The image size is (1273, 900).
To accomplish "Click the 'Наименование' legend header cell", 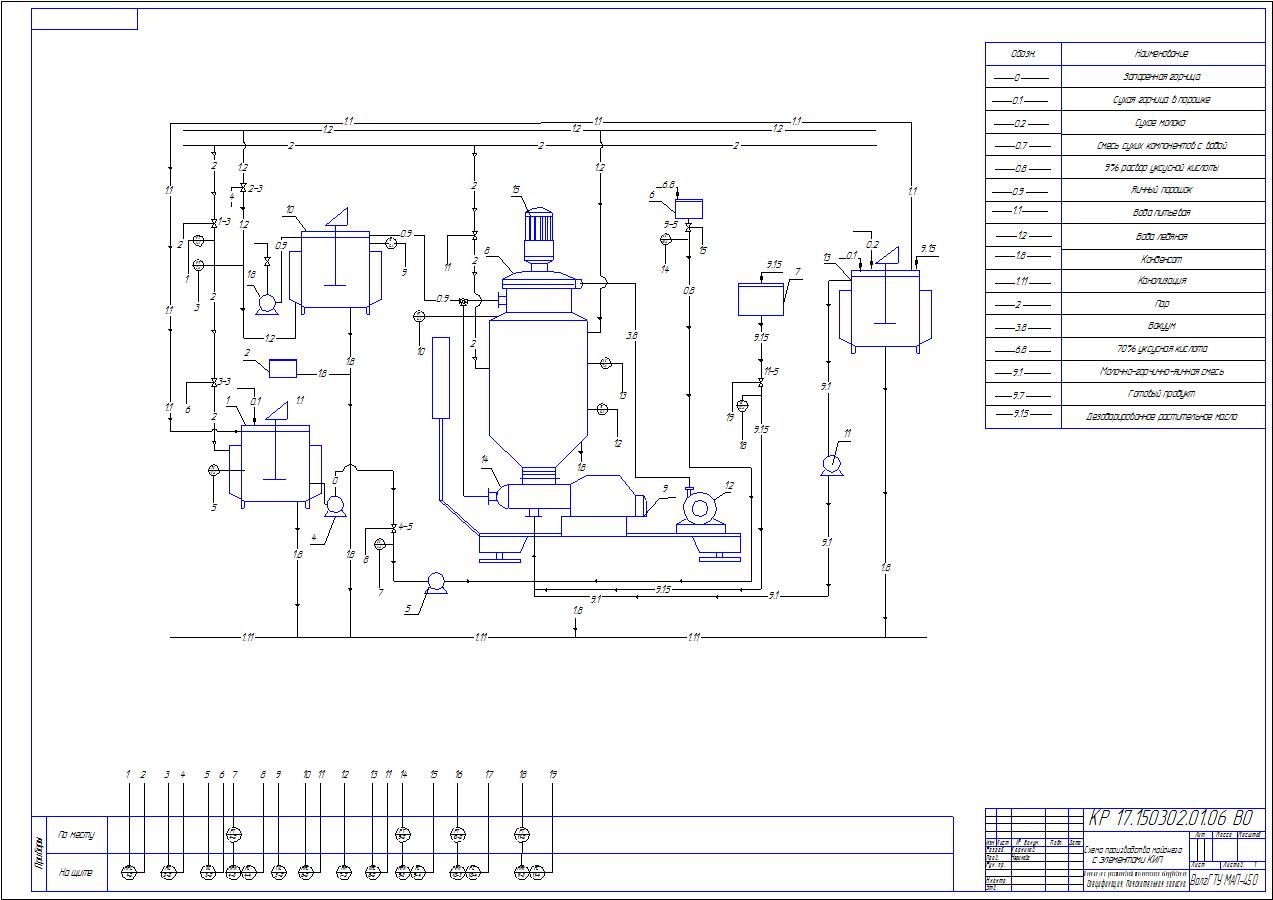I will pos(1161,54).
